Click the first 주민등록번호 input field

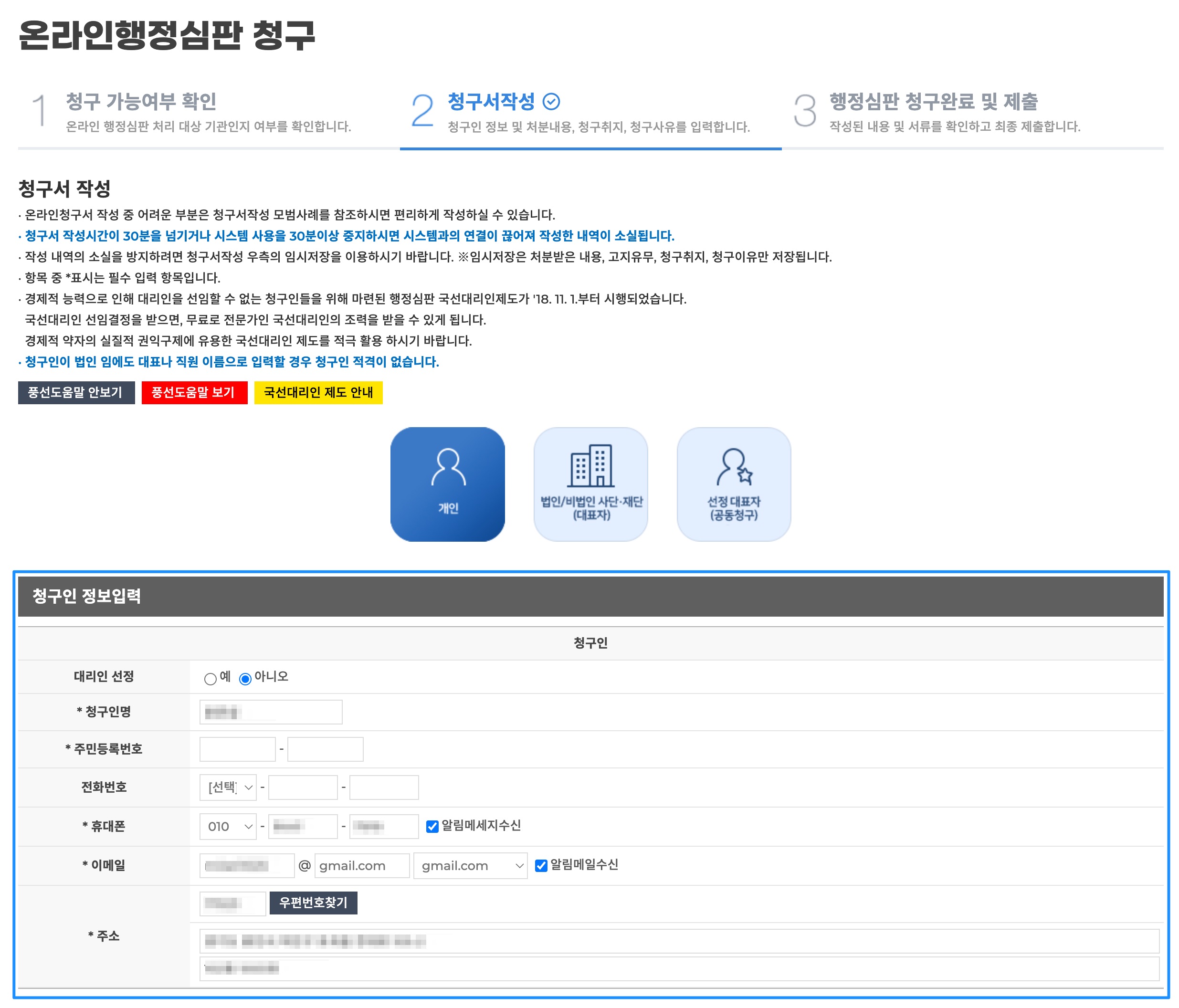tap(237, 749)
